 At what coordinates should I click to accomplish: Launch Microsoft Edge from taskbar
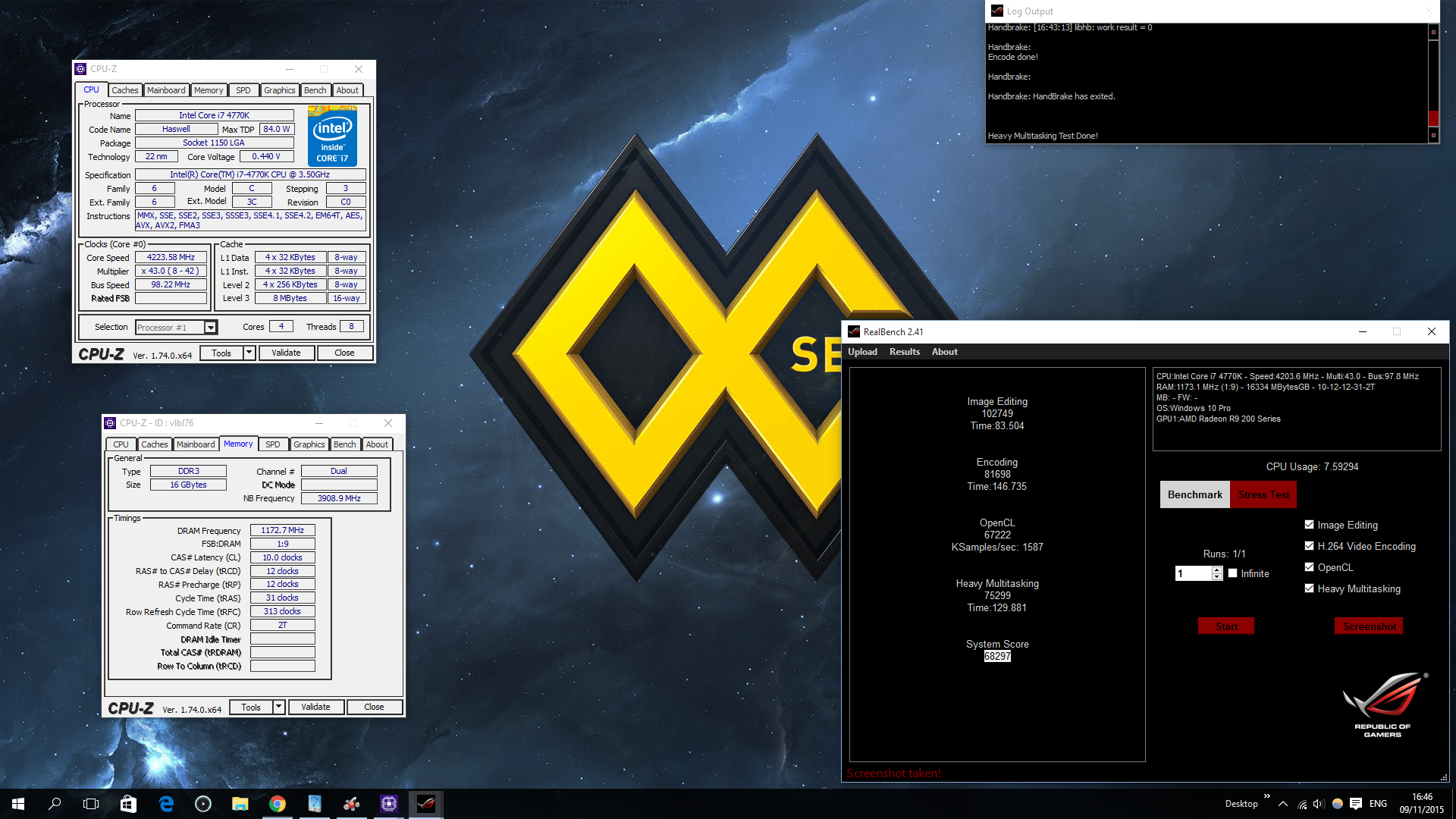(x=166, y=804)
